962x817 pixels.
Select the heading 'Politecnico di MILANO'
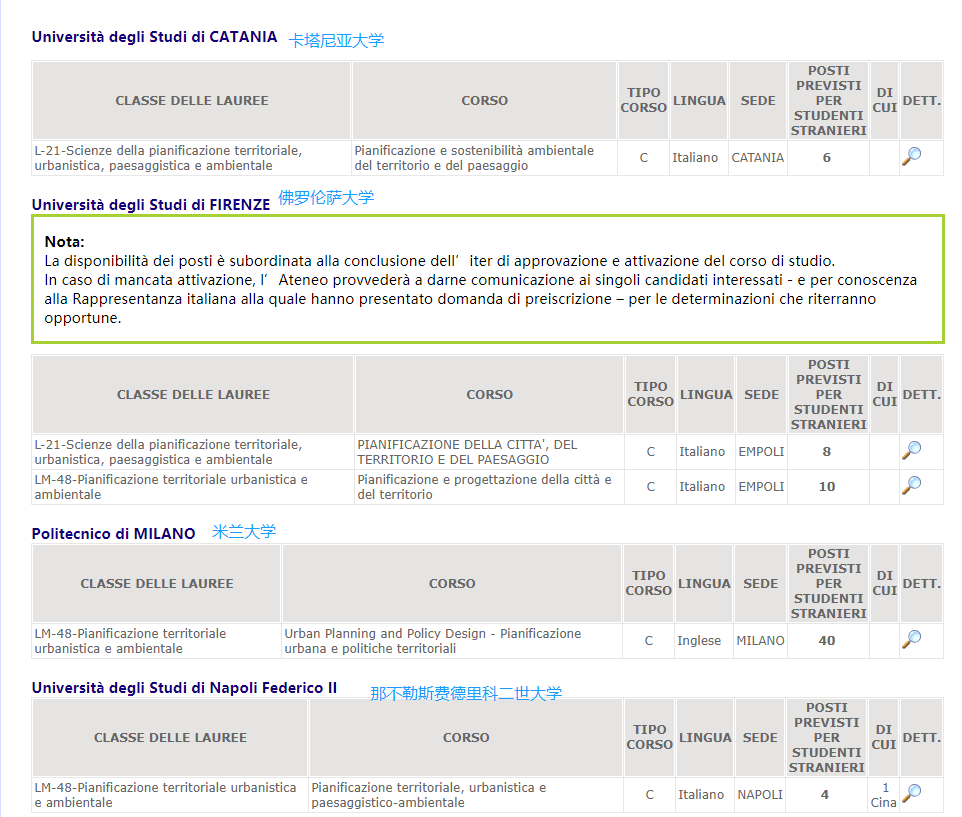click(x=114, y=534)
